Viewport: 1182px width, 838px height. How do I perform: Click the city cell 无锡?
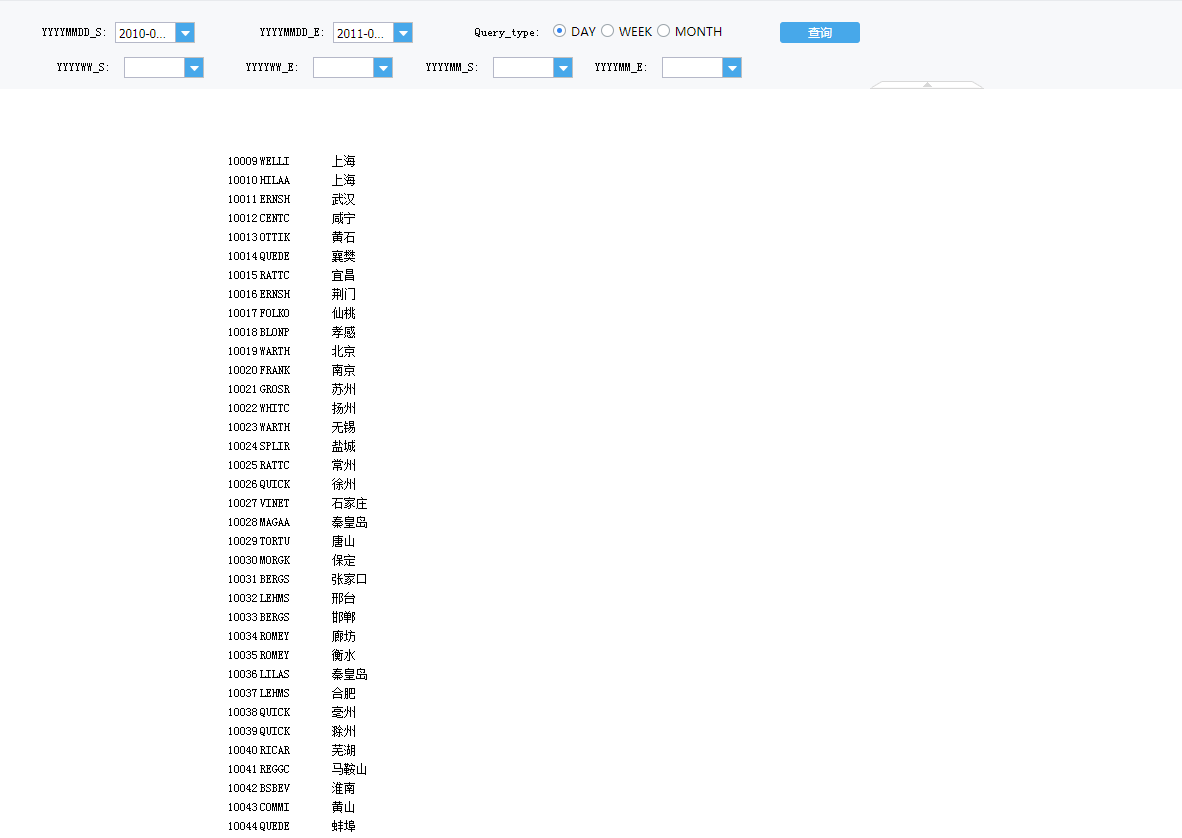(x=344, y=427)
